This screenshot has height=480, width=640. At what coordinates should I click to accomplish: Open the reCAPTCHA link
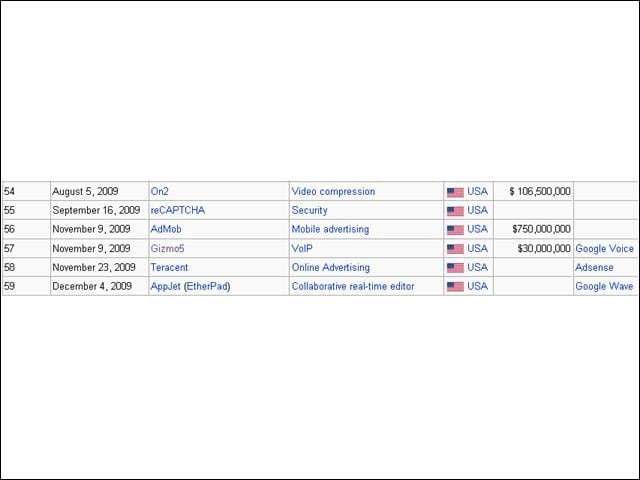click(x=178, y=210)
